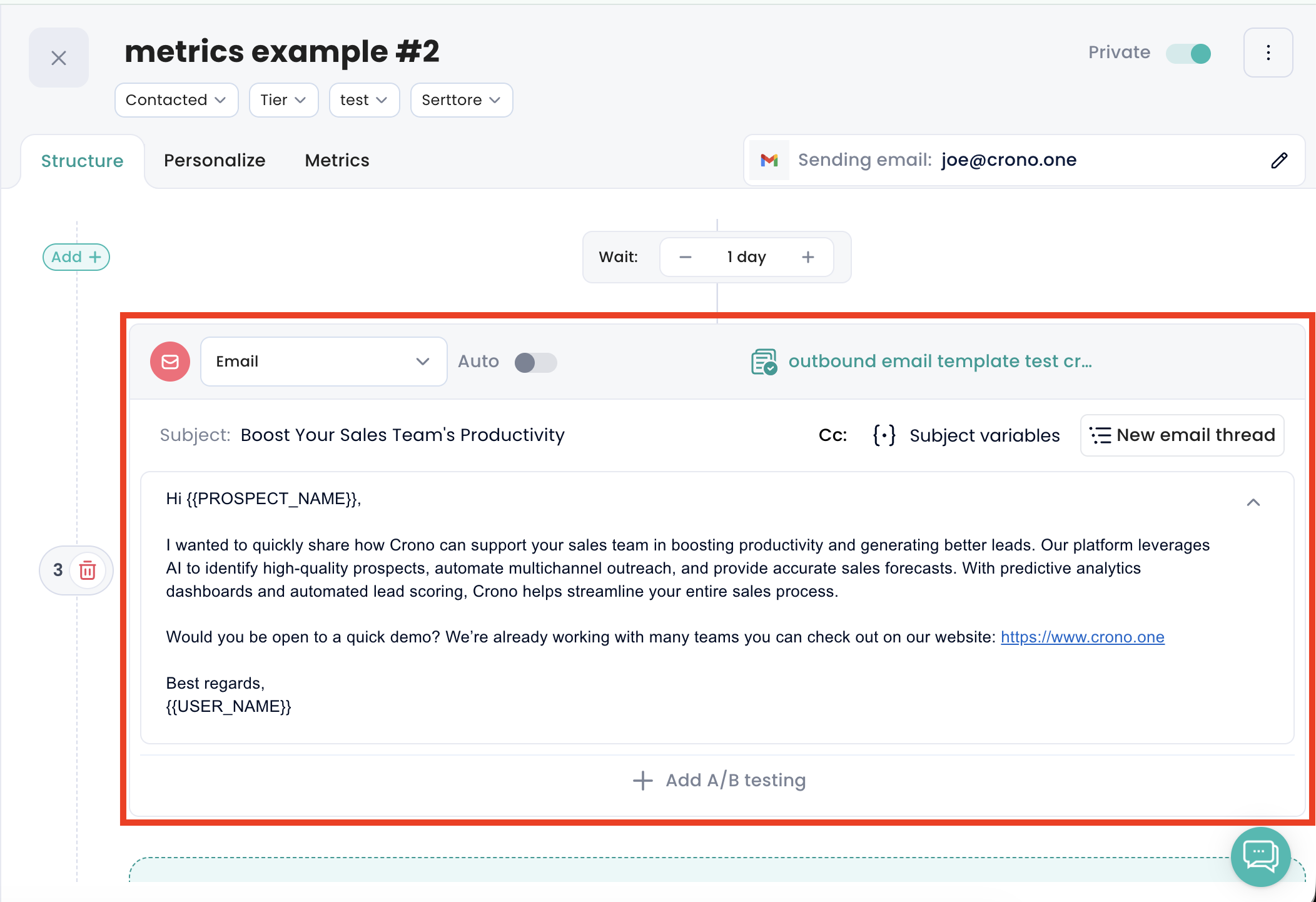Delete step 3 with the trash icon
The width and height of the screenshot is (1316, 902).
88,570
